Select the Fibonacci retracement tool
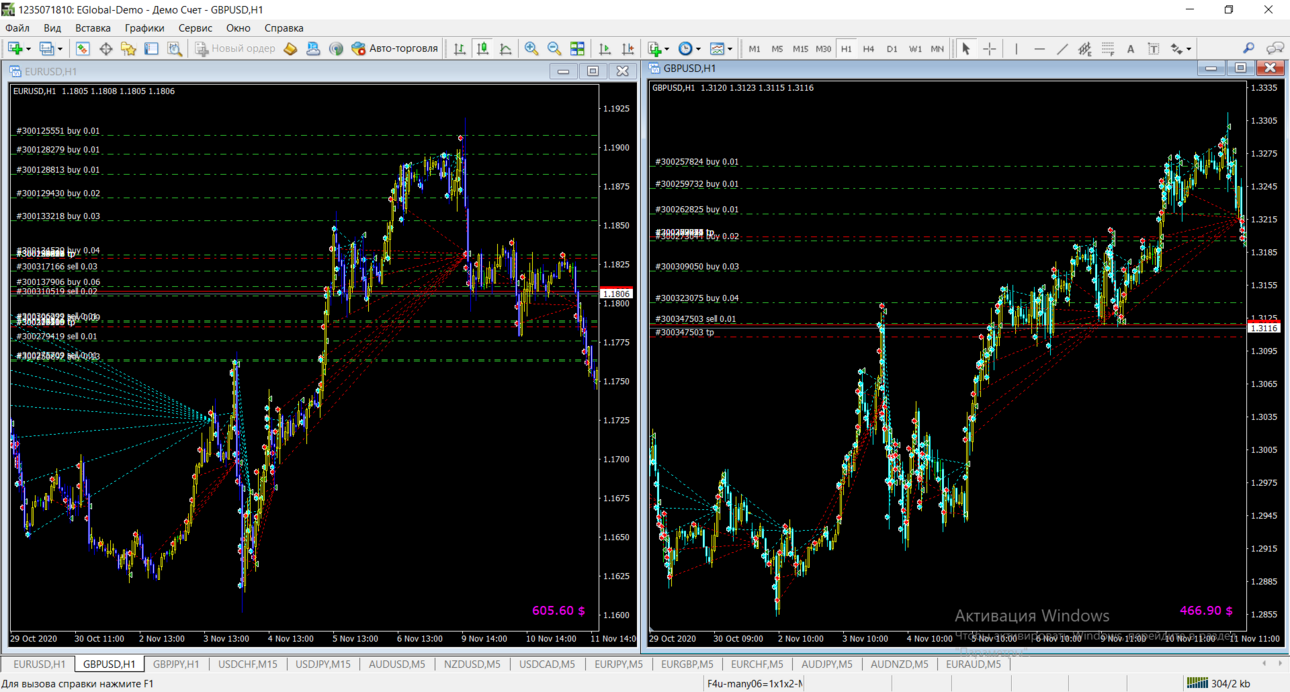 (1108, 48)
